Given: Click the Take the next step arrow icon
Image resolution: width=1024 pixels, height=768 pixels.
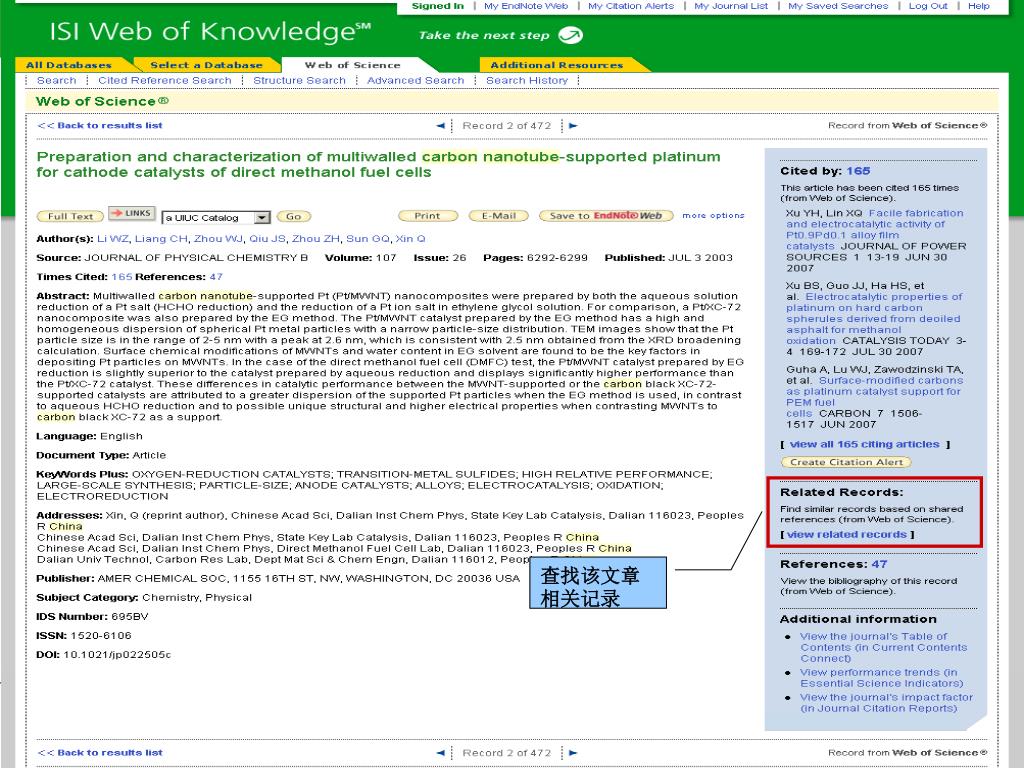Looking at the screenshot, I should (570, 35).
